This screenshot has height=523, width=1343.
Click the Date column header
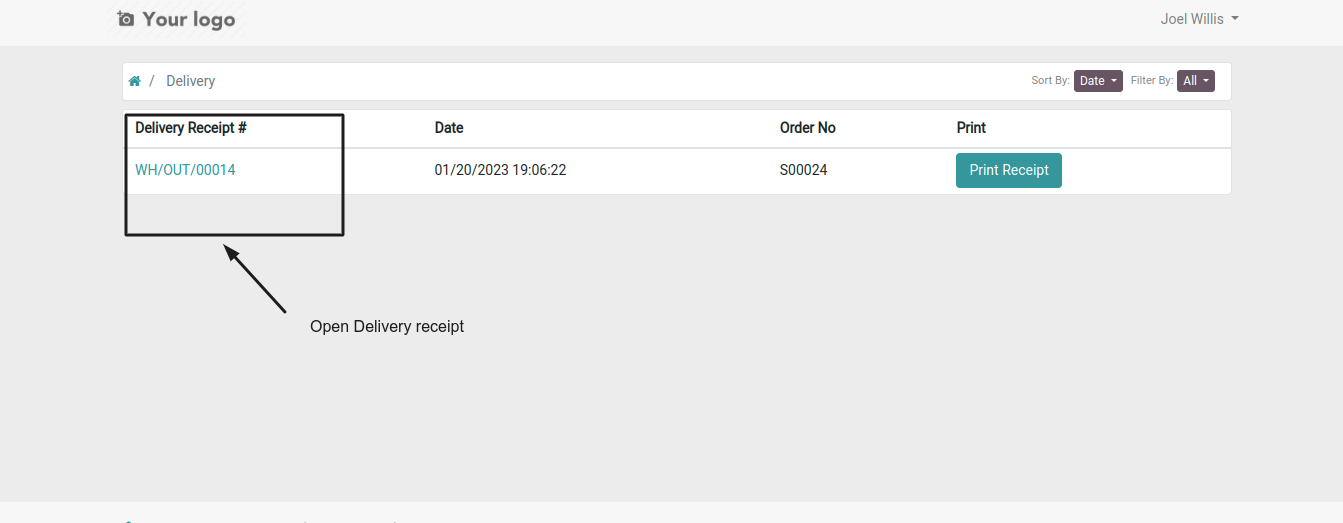point(449,128)
